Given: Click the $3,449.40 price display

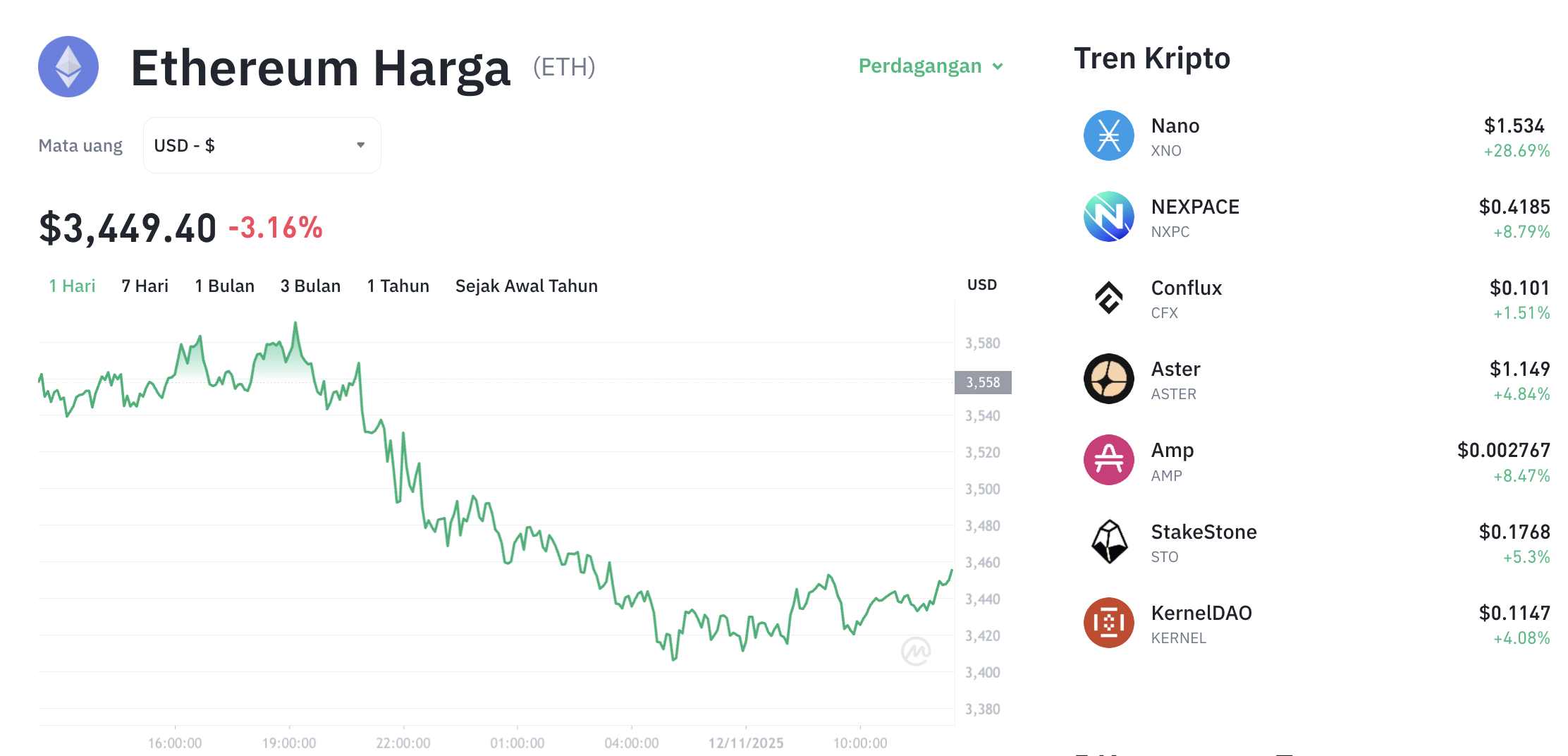Looking at the screenshot, I should tap(128, 227).
